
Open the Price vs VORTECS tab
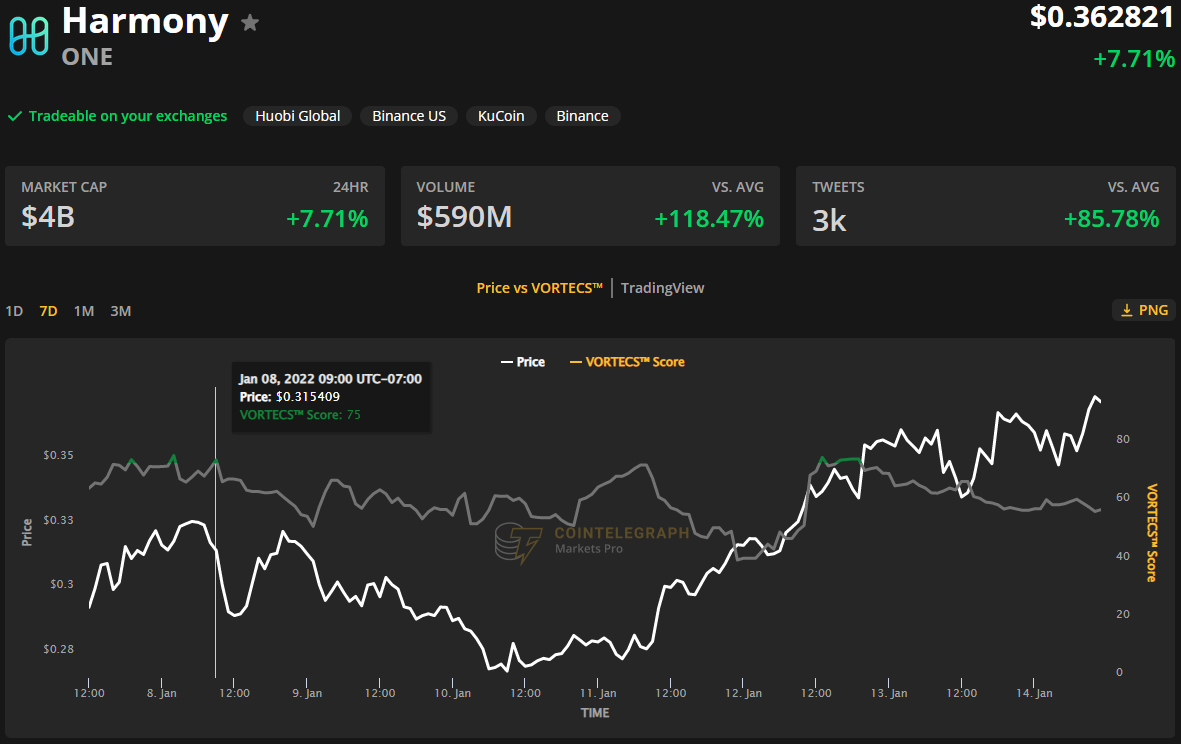point(539,288)
